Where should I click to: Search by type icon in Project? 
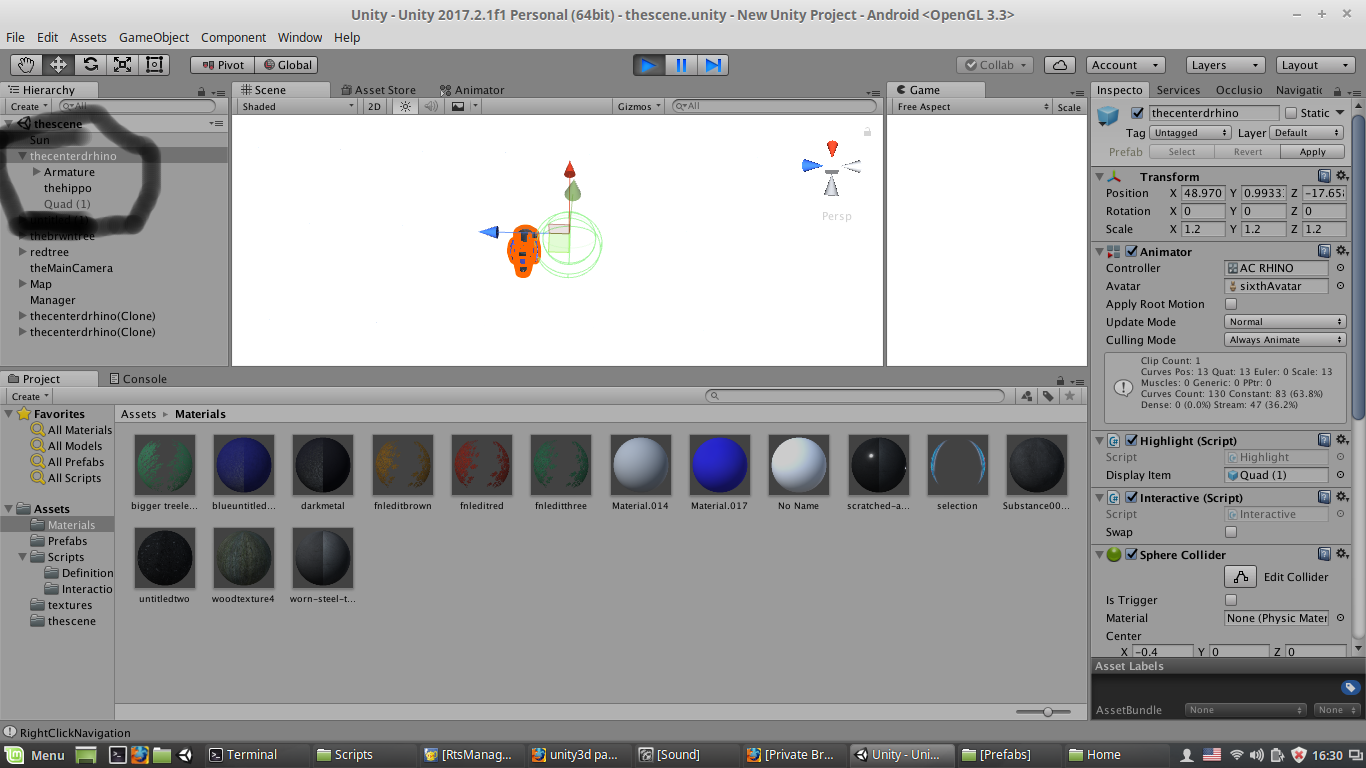[x=1027, y=396]
